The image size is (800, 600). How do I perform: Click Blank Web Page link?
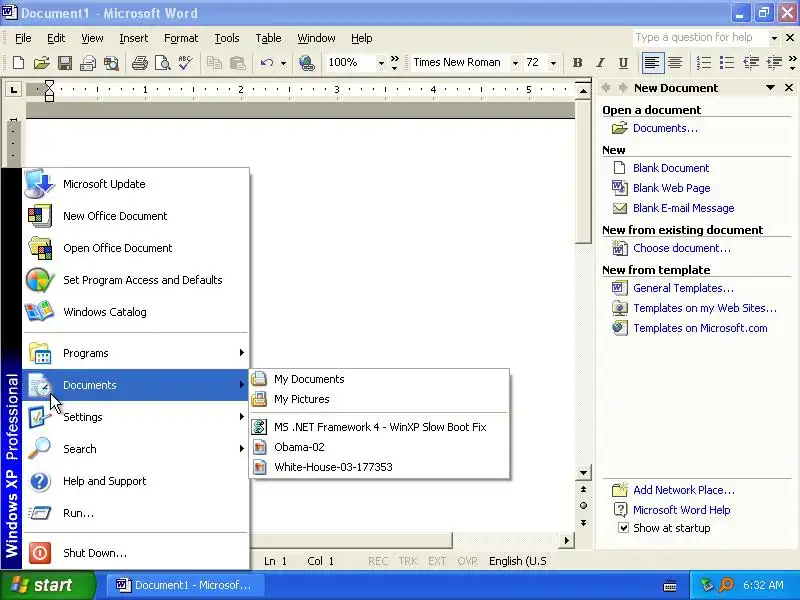(671, 188)
